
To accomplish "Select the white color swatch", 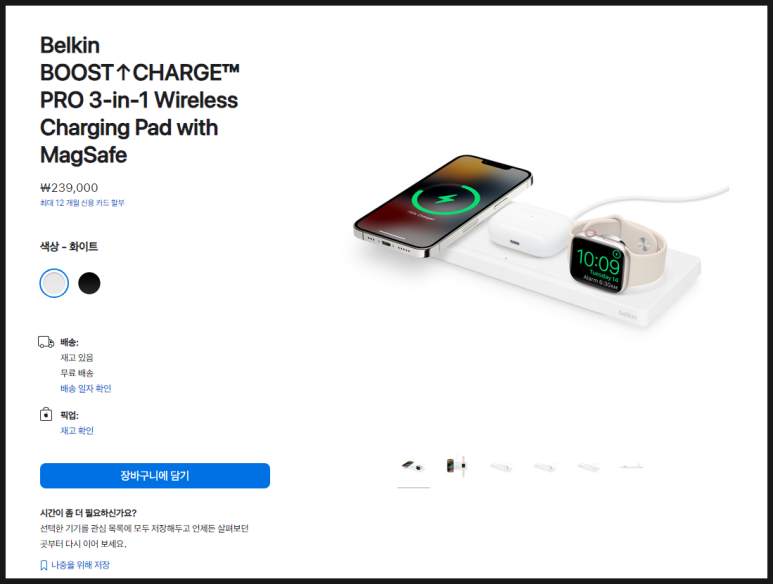I will (54, 283).
